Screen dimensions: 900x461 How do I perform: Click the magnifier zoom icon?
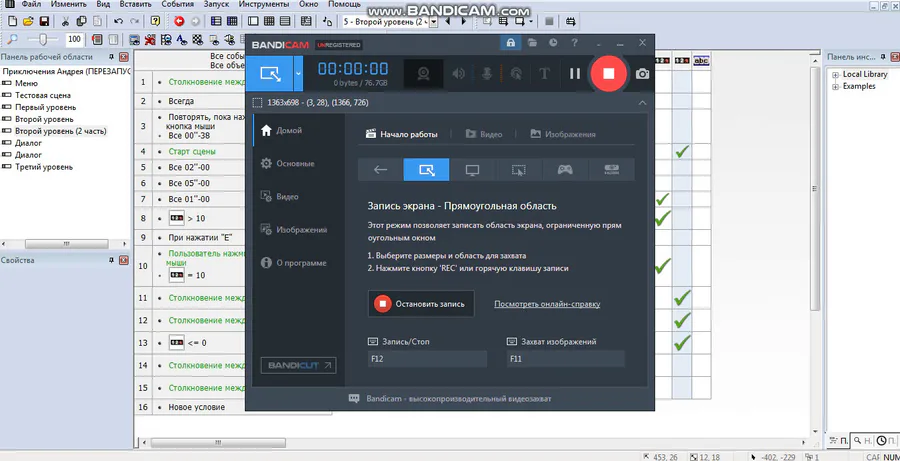pos(12,40)
